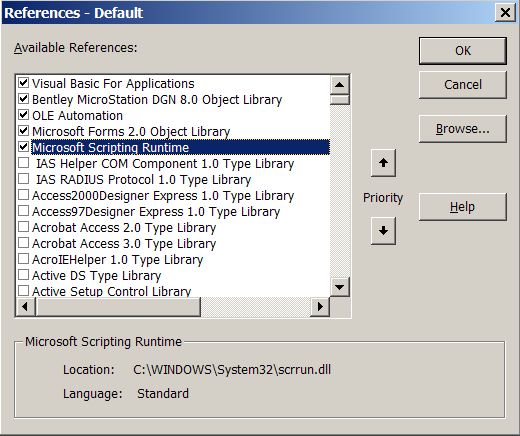
Task: Move reference up with Priority up arrow
Action: coord(383,163)
